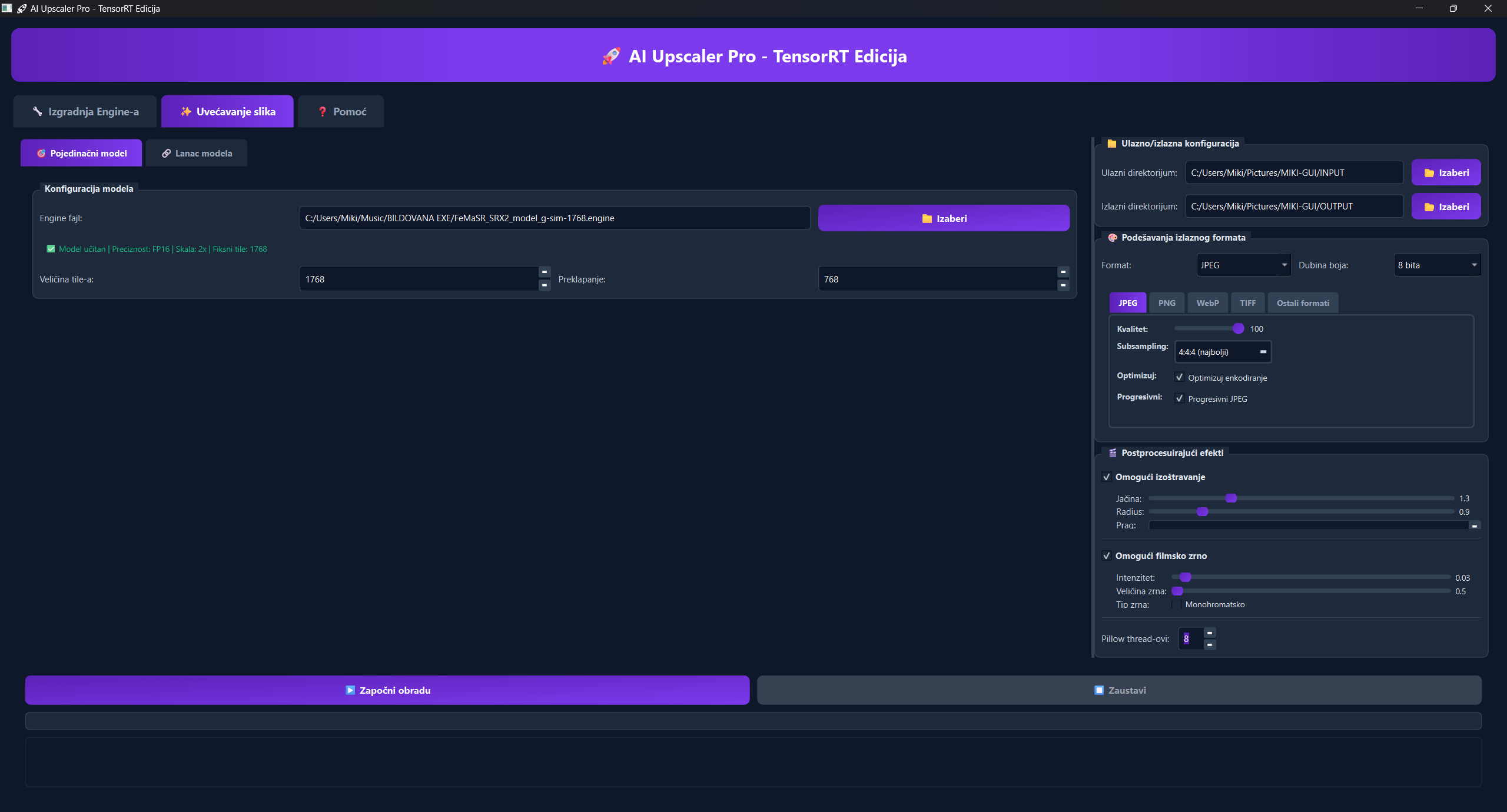Switch to Lanac modela sub-tab
Image resolution: width=1507 pixels, height=812 pixels.
tap(197, 153)
